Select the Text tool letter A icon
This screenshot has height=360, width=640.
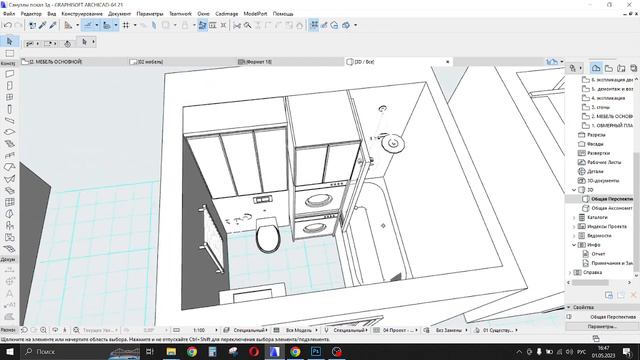pos(9,293)
